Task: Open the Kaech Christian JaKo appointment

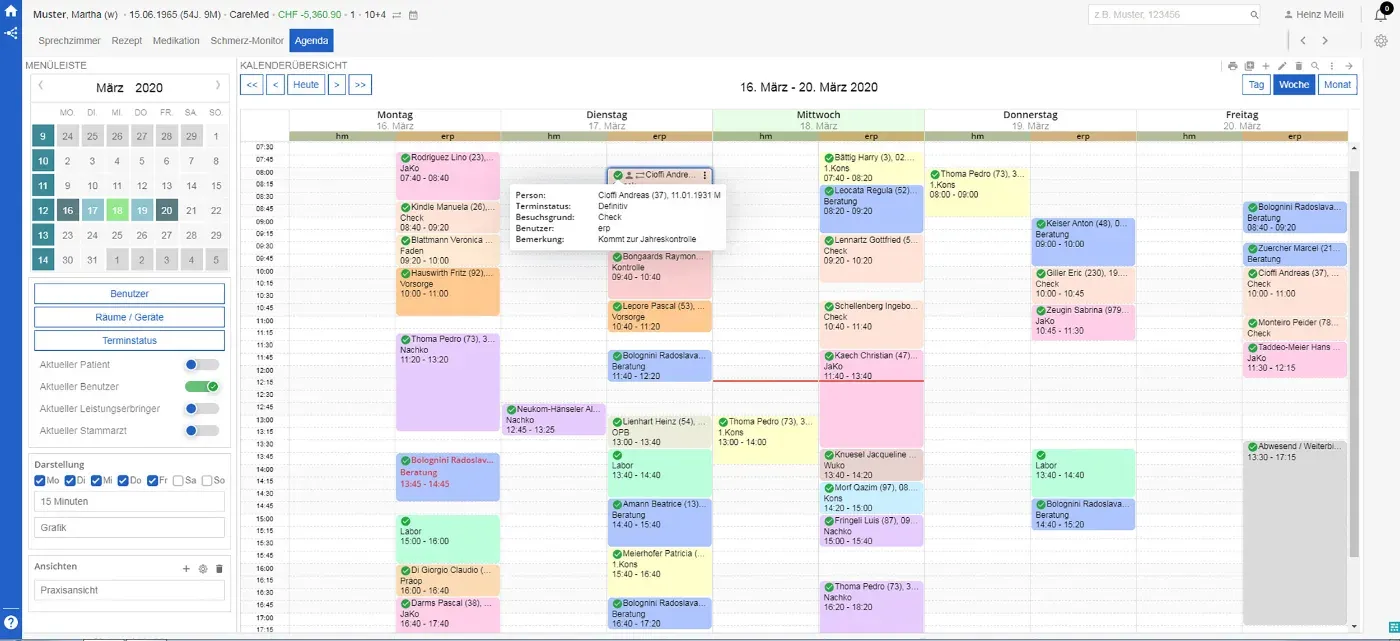Action: pos(871,399)
